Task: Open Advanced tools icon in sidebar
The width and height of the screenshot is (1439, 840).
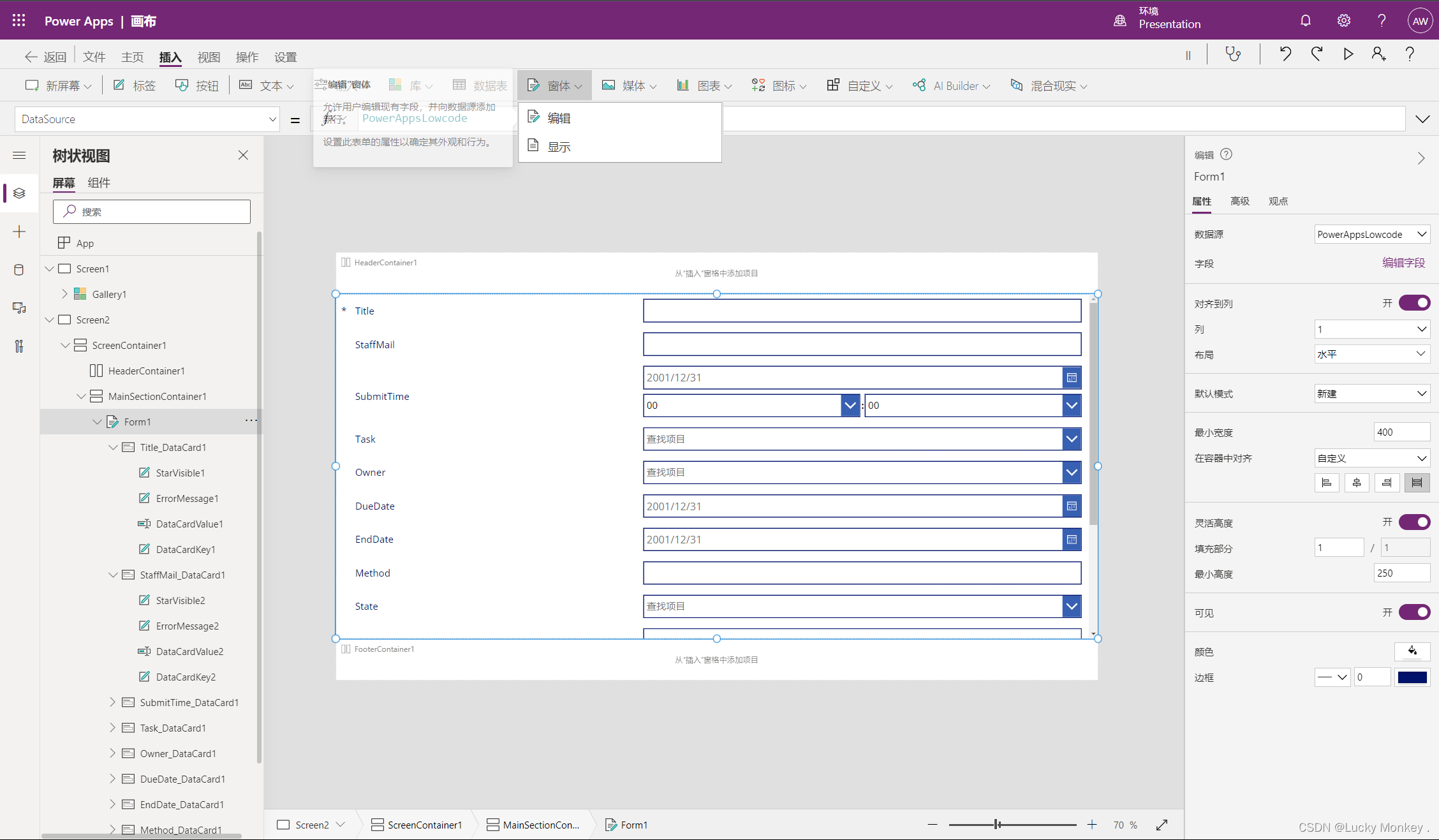Action: click(19, 346)
